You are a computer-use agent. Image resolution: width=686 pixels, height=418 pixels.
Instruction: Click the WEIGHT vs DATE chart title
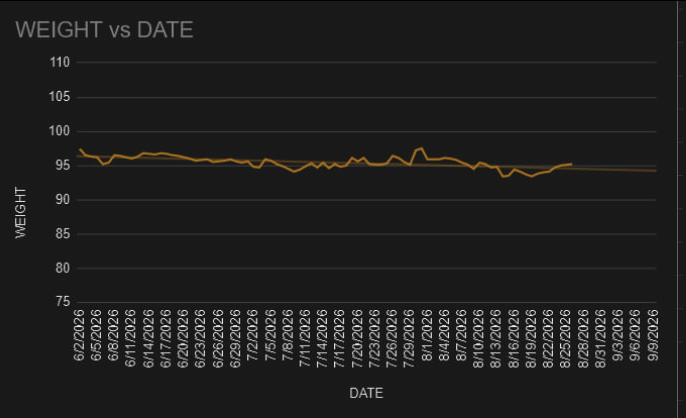(104, 30)
